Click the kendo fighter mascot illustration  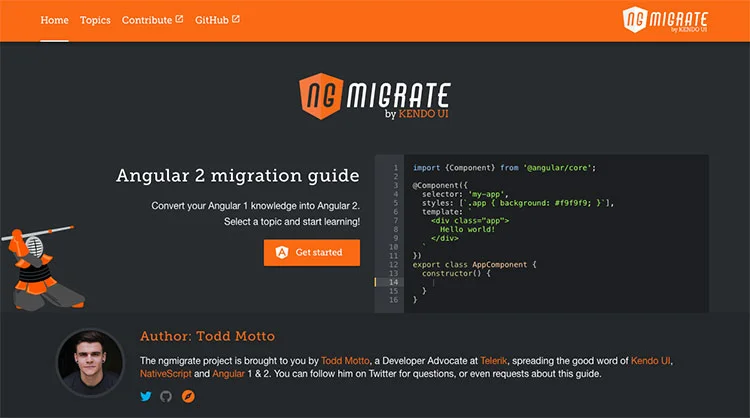click(x=42, y=268)
